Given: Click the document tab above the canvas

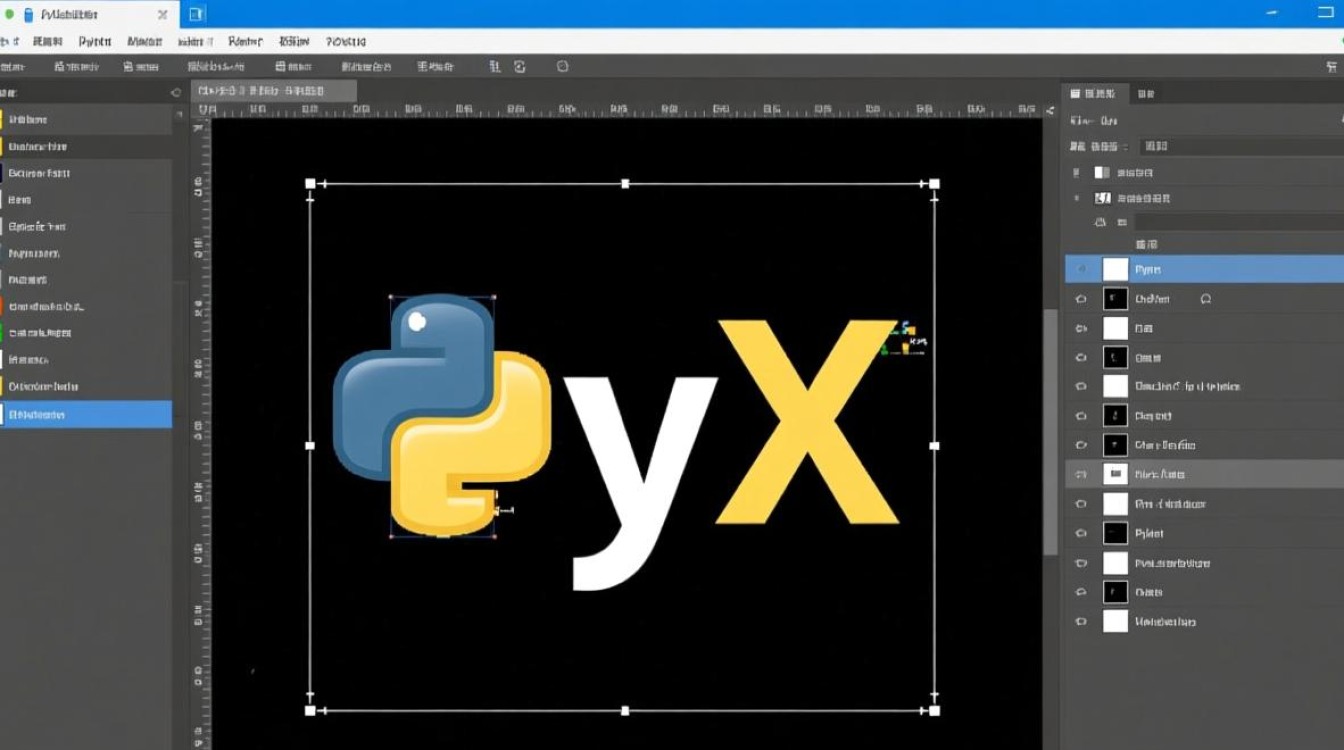Looking at the screenshot, I should 270,90.
